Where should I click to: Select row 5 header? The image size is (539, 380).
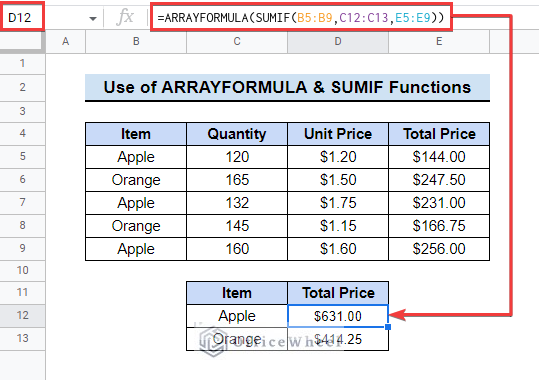[x=22, y=156]
